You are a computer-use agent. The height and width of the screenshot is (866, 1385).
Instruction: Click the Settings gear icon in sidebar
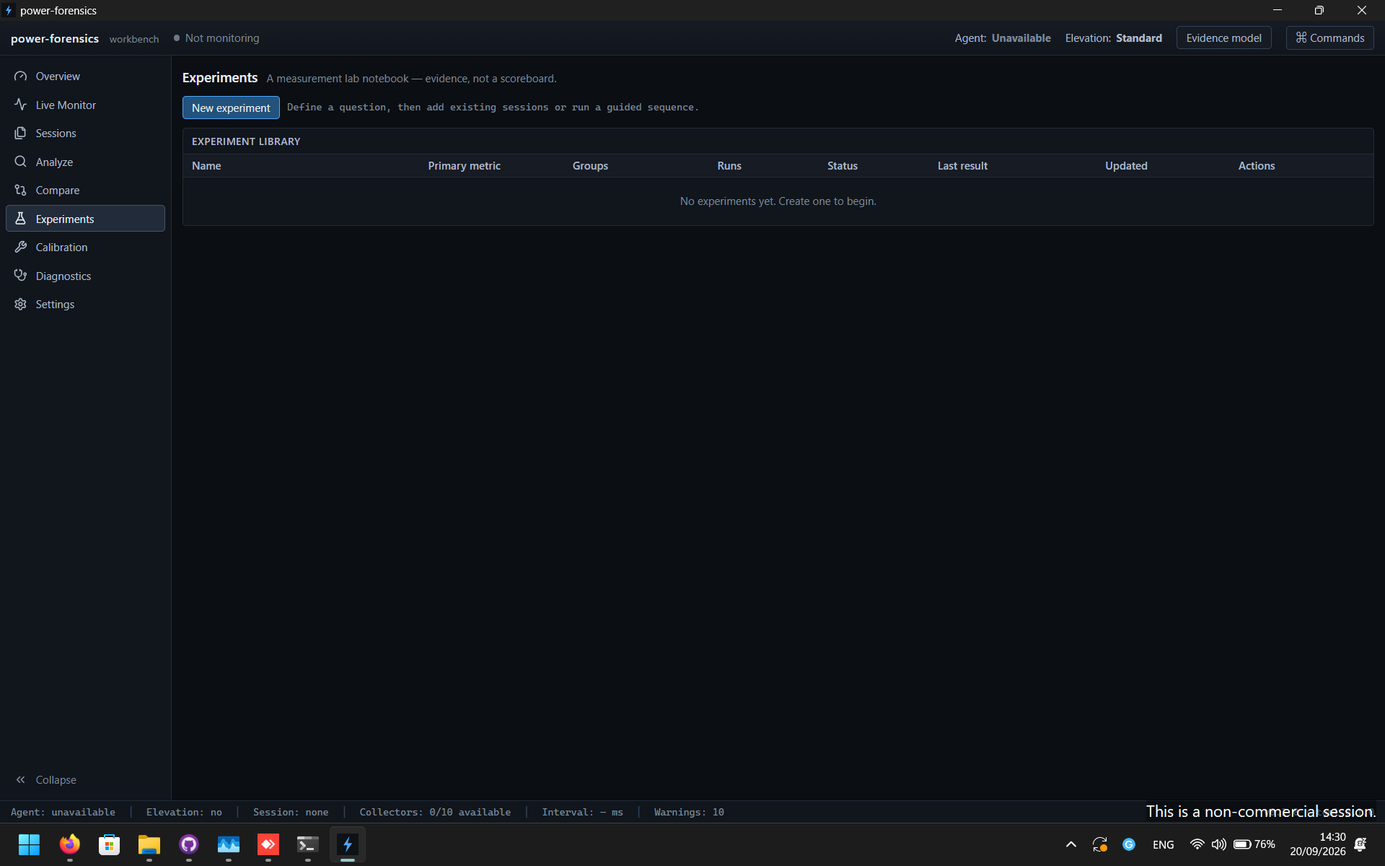(x=20, y=304)
